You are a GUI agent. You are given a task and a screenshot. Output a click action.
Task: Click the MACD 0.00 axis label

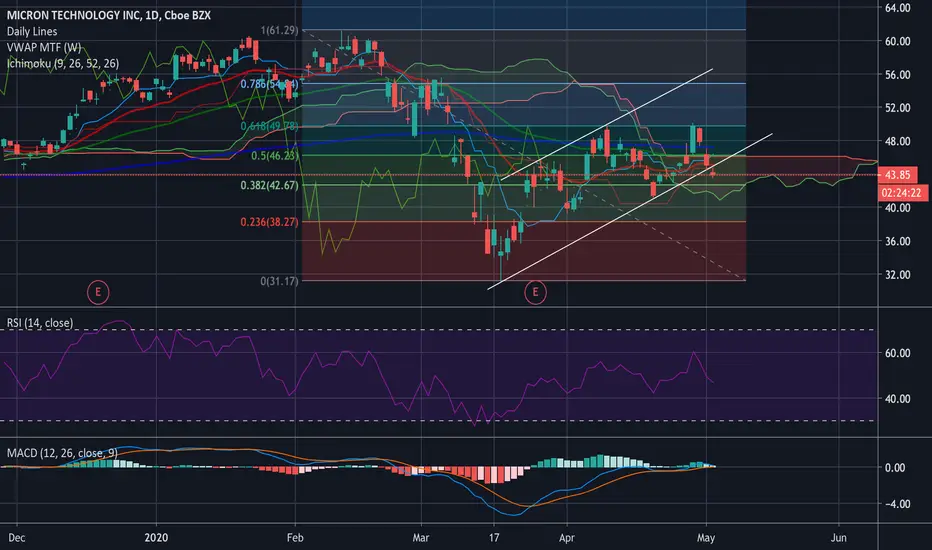[895, 468]
